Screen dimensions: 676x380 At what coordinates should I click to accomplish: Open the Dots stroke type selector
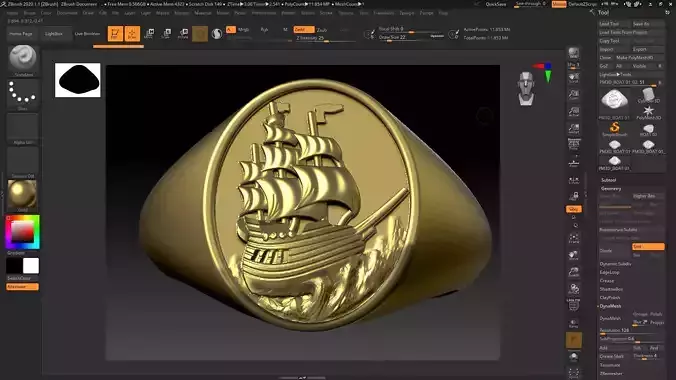23,94
